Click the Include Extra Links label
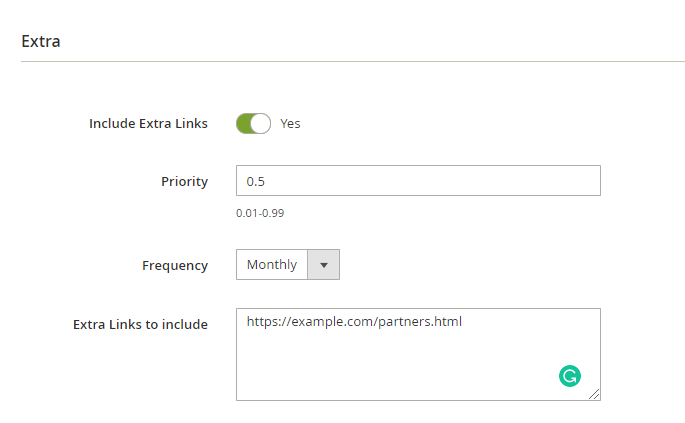685x423 pixels. click(149, 124)
